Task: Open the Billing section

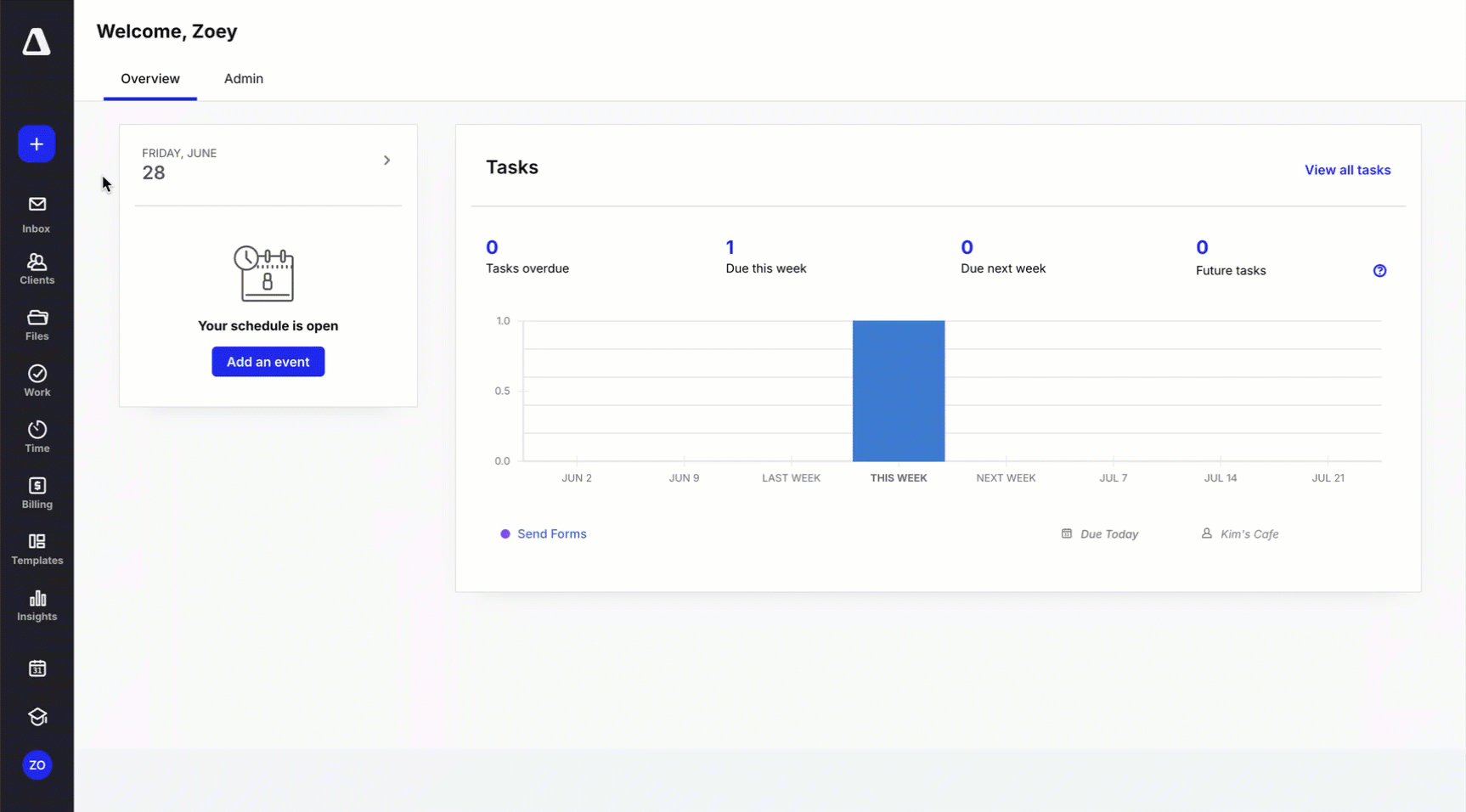Action: 37,493
